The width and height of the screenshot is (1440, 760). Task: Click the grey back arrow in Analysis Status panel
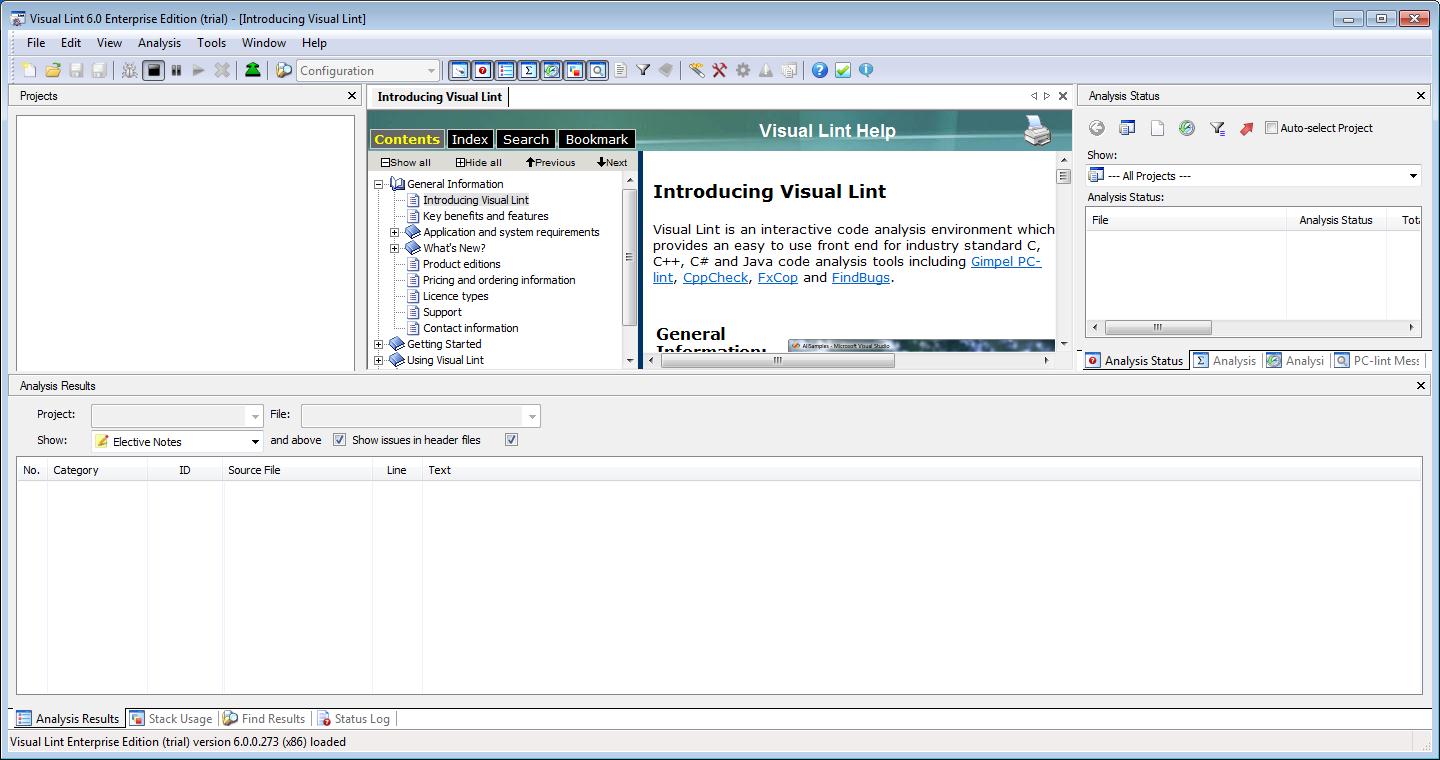click(1097, 128)
